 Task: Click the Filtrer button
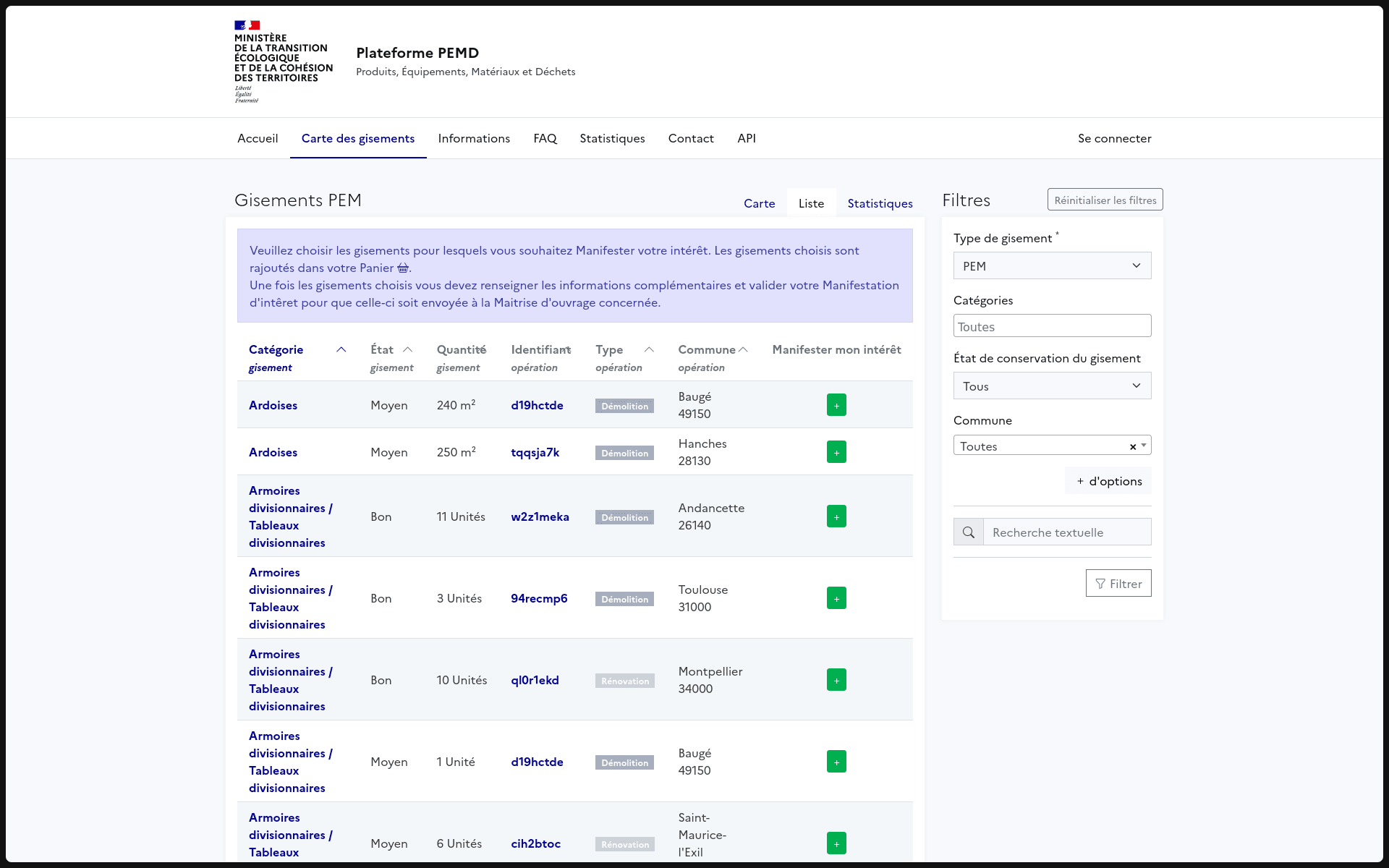click(1118, 583)
